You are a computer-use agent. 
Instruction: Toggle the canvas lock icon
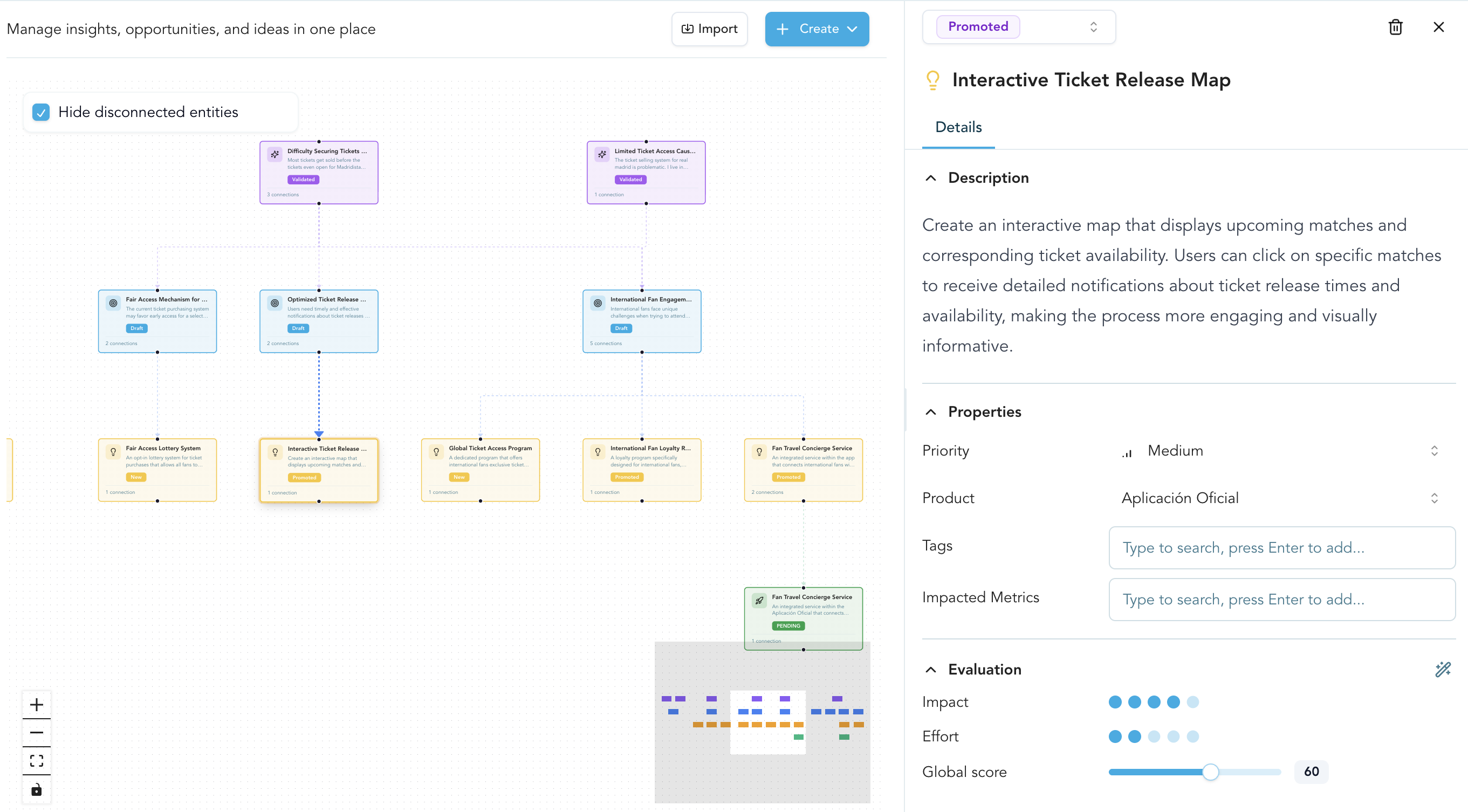37,789
